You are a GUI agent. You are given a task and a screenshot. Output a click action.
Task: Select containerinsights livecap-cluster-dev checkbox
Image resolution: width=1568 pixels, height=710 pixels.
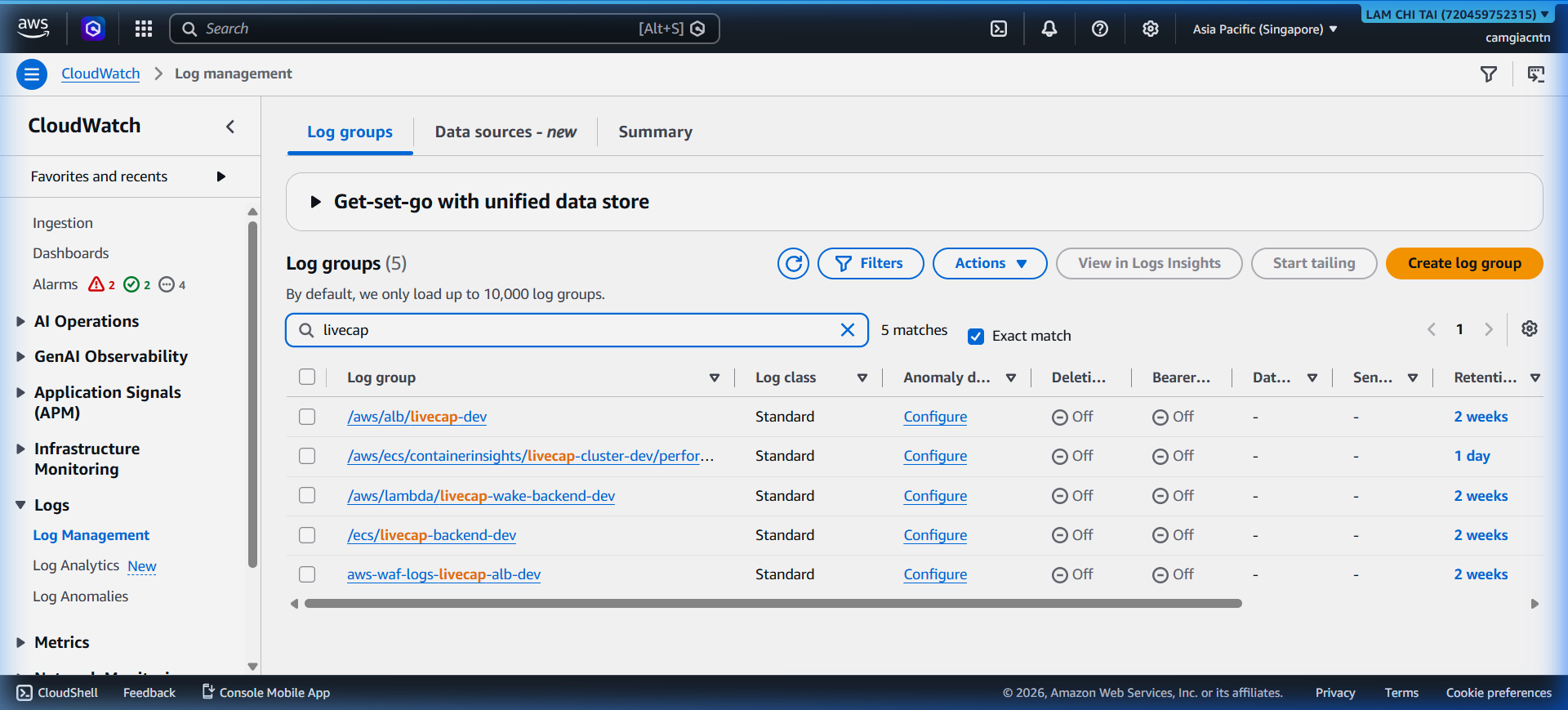click(x=307, y=456)
